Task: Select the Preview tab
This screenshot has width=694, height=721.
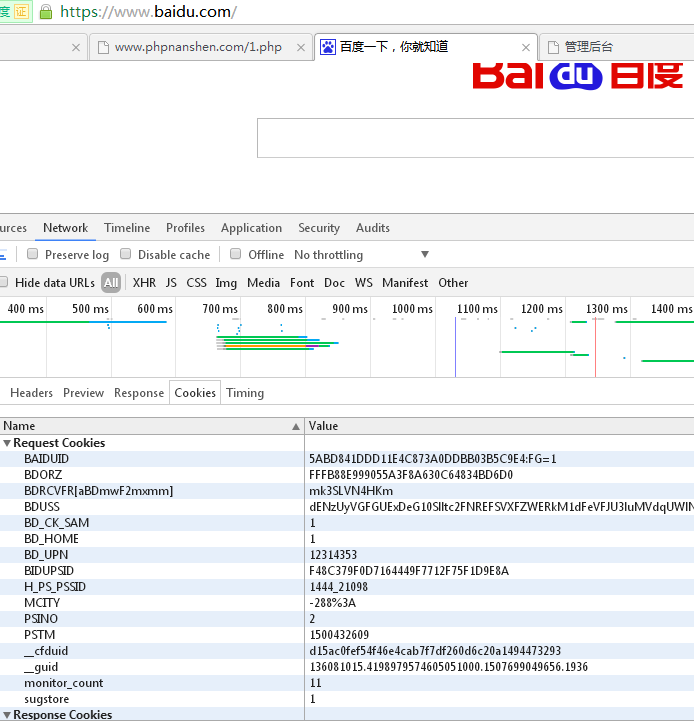Action: 83,393
